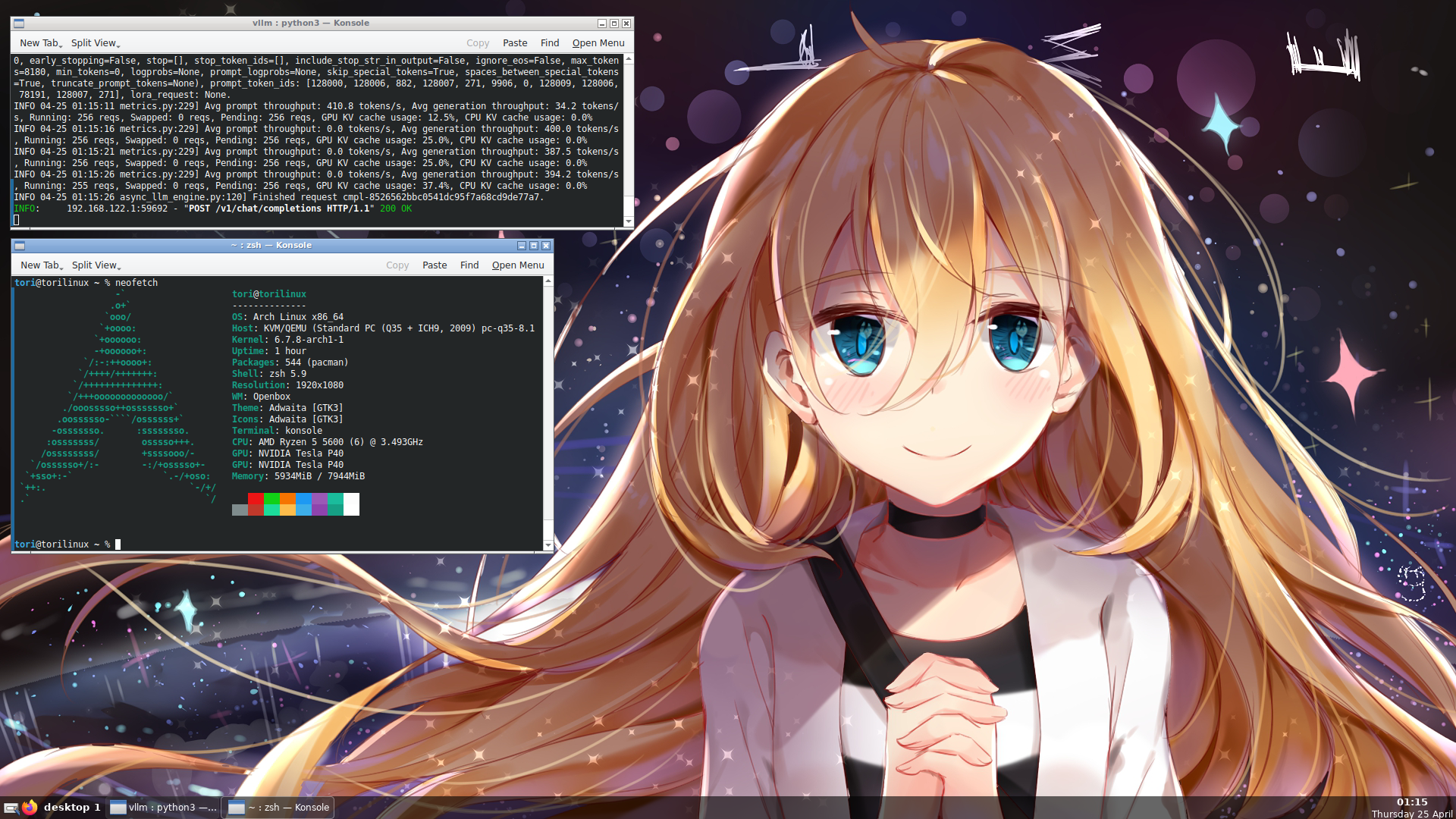The width and height of the screenshot is (1456, 819).
Task: Launch Firefox from the taskbar
Action: click(x=30, y=808)
